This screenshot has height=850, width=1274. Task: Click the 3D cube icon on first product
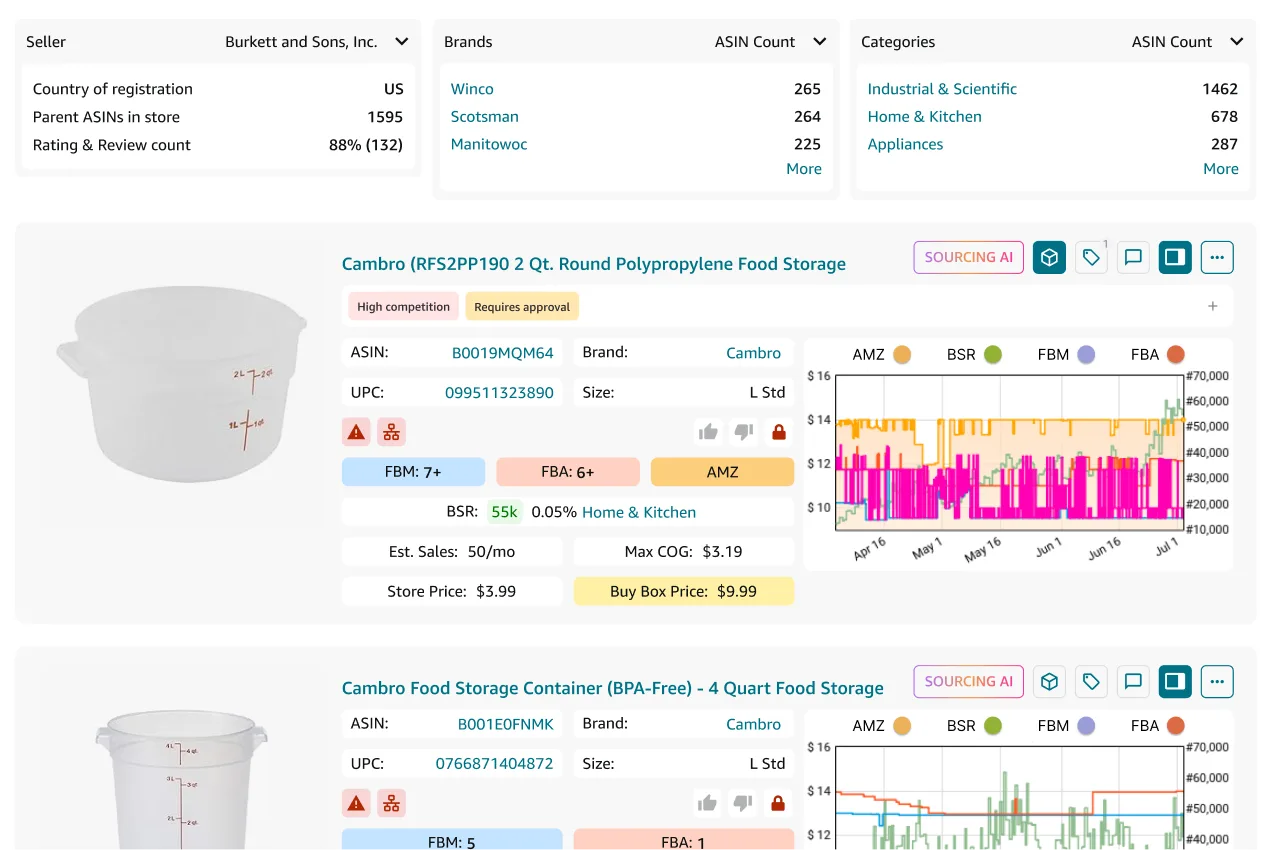(1049, 257)
